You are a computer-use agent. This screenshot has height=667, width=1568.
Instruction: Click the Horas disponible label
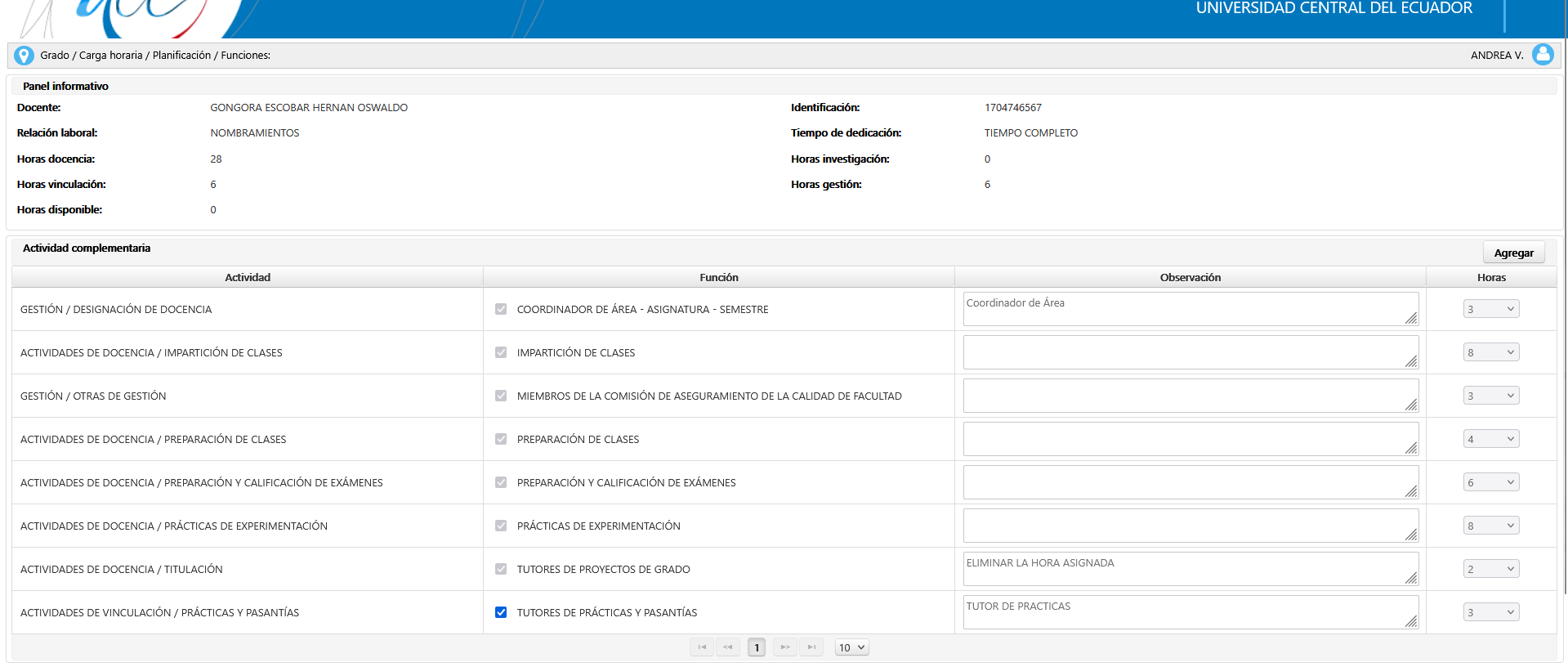click(x=60, y=209)
